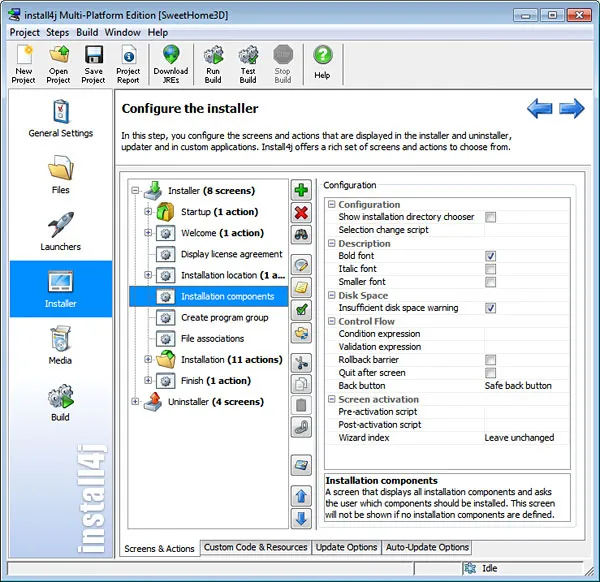Expand the Installation (11 actions) node
The width and height of the screenshot is (600, 582).
[148, 359]
